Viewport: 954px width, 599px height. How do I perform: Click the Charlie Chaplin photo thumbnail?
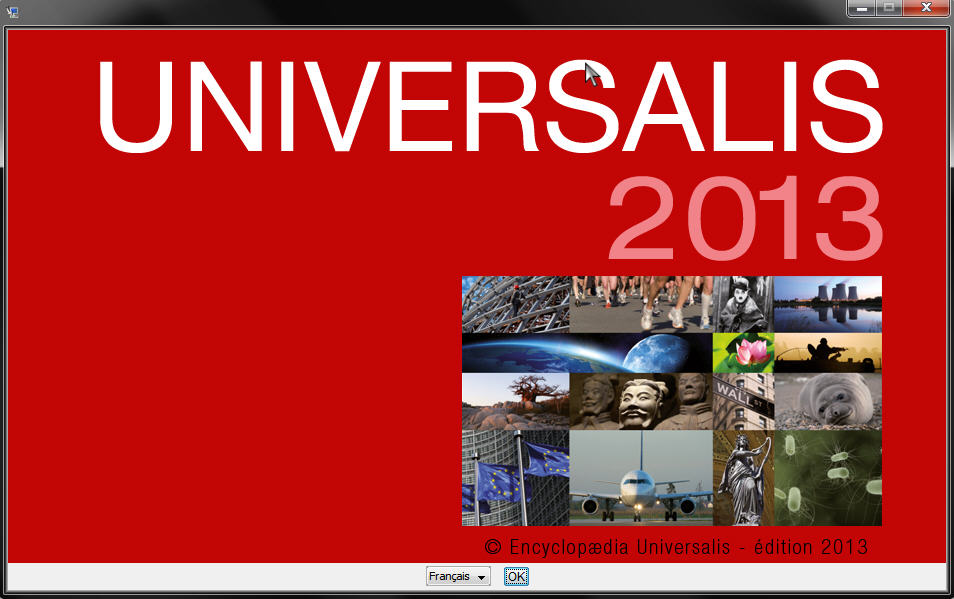743,304
